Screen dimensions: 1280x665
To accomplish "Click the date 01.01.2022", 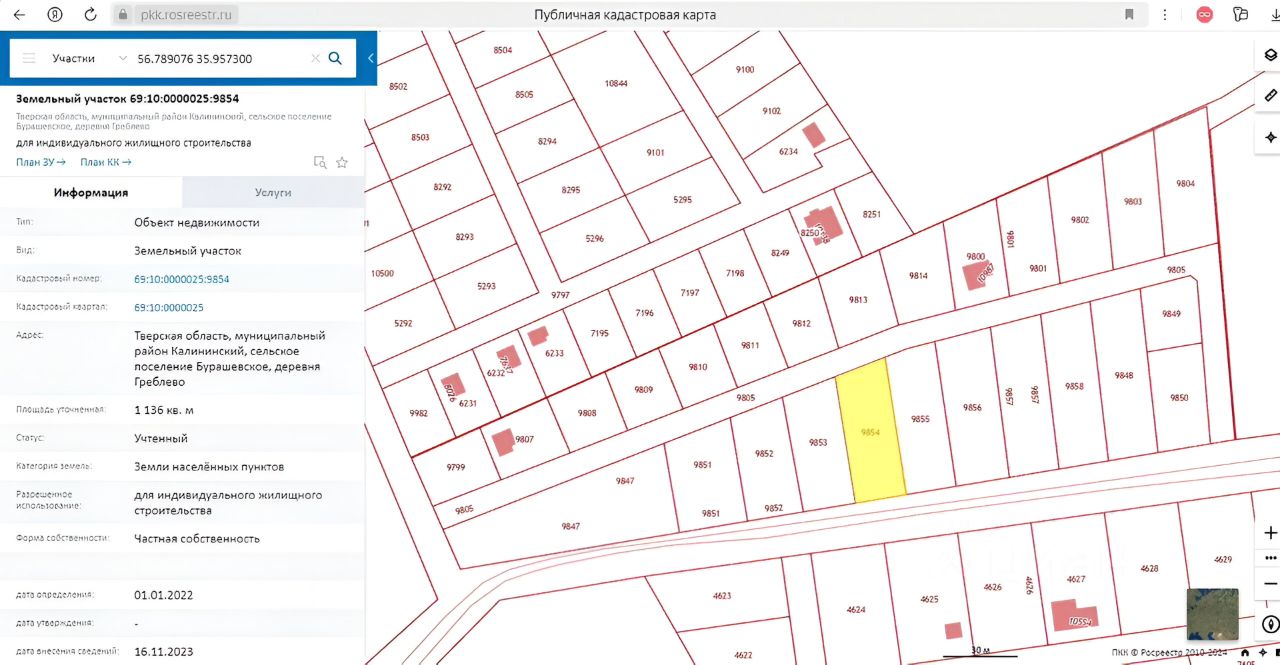I will (x=164, y=595).
